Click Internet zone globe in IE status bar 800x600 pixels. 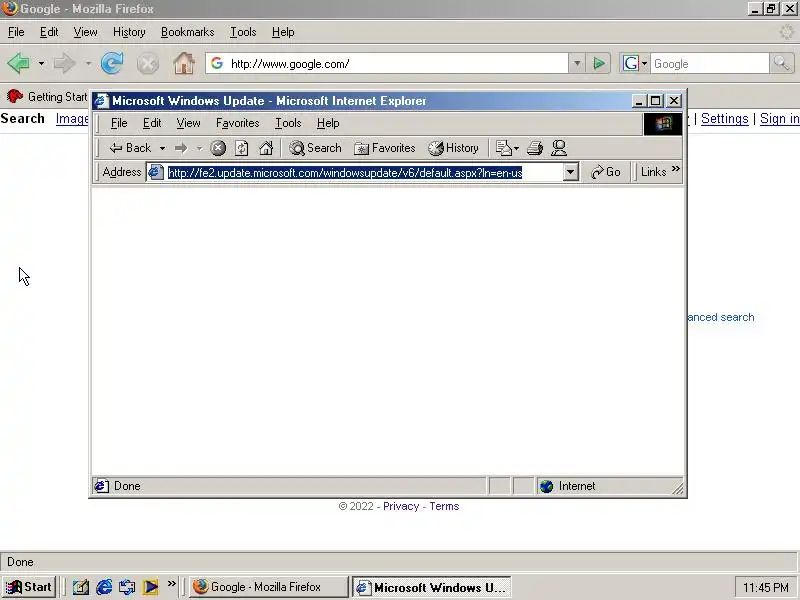(546, 486)
